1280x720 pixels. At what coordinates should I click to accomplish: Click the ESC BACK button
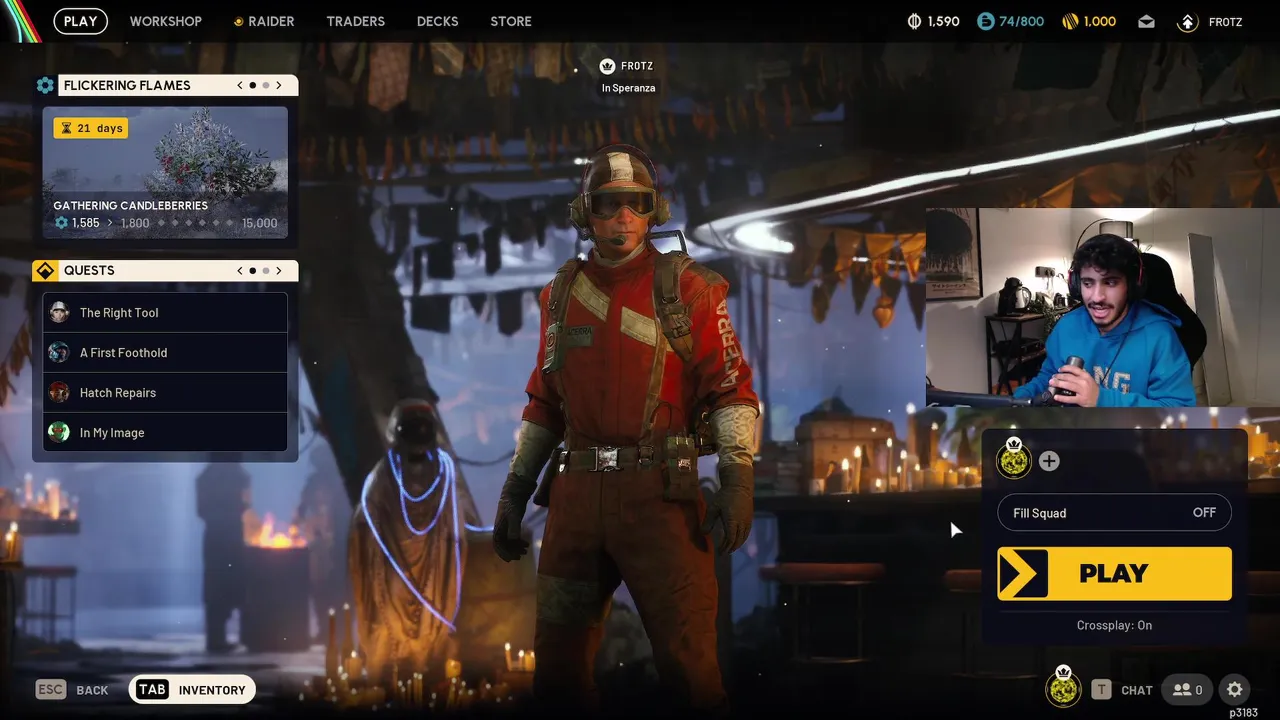pos(72,690)
